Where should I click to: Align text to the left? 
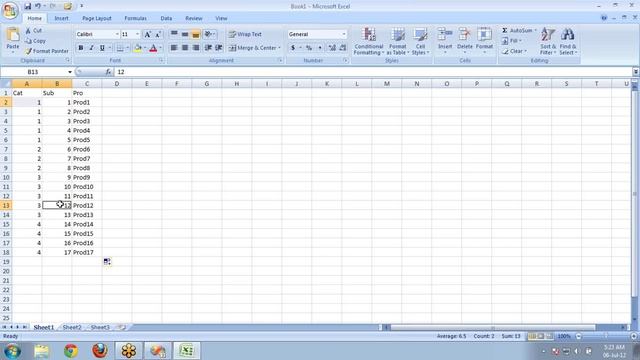(x=174, y=48)
